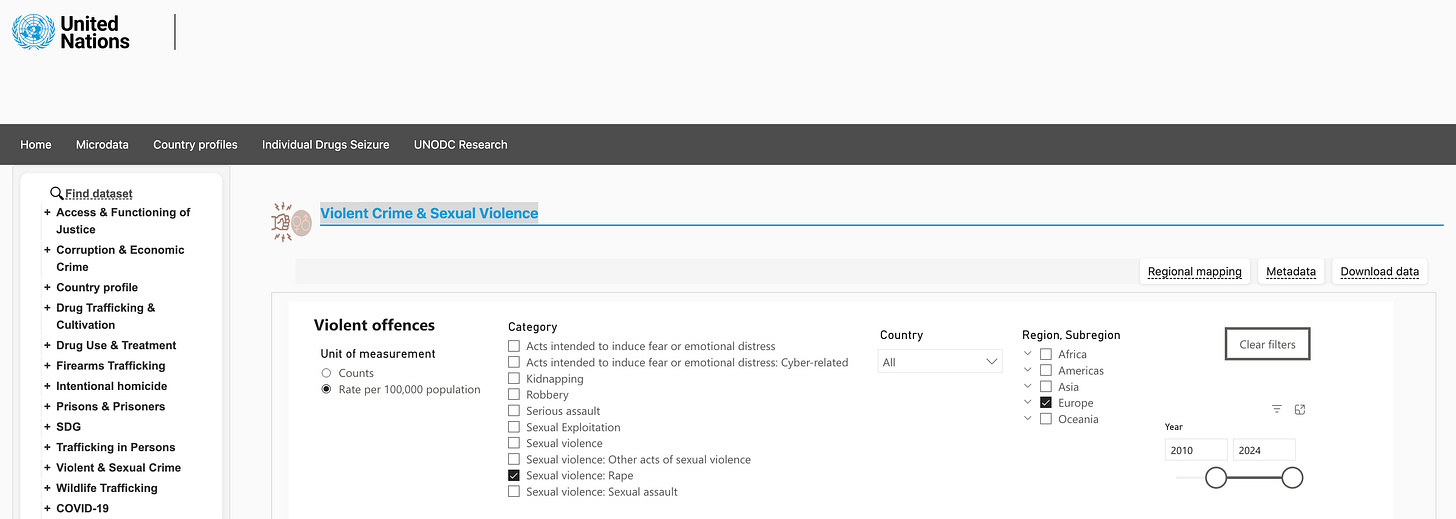Open the Country dropdown

click(940, 362)
